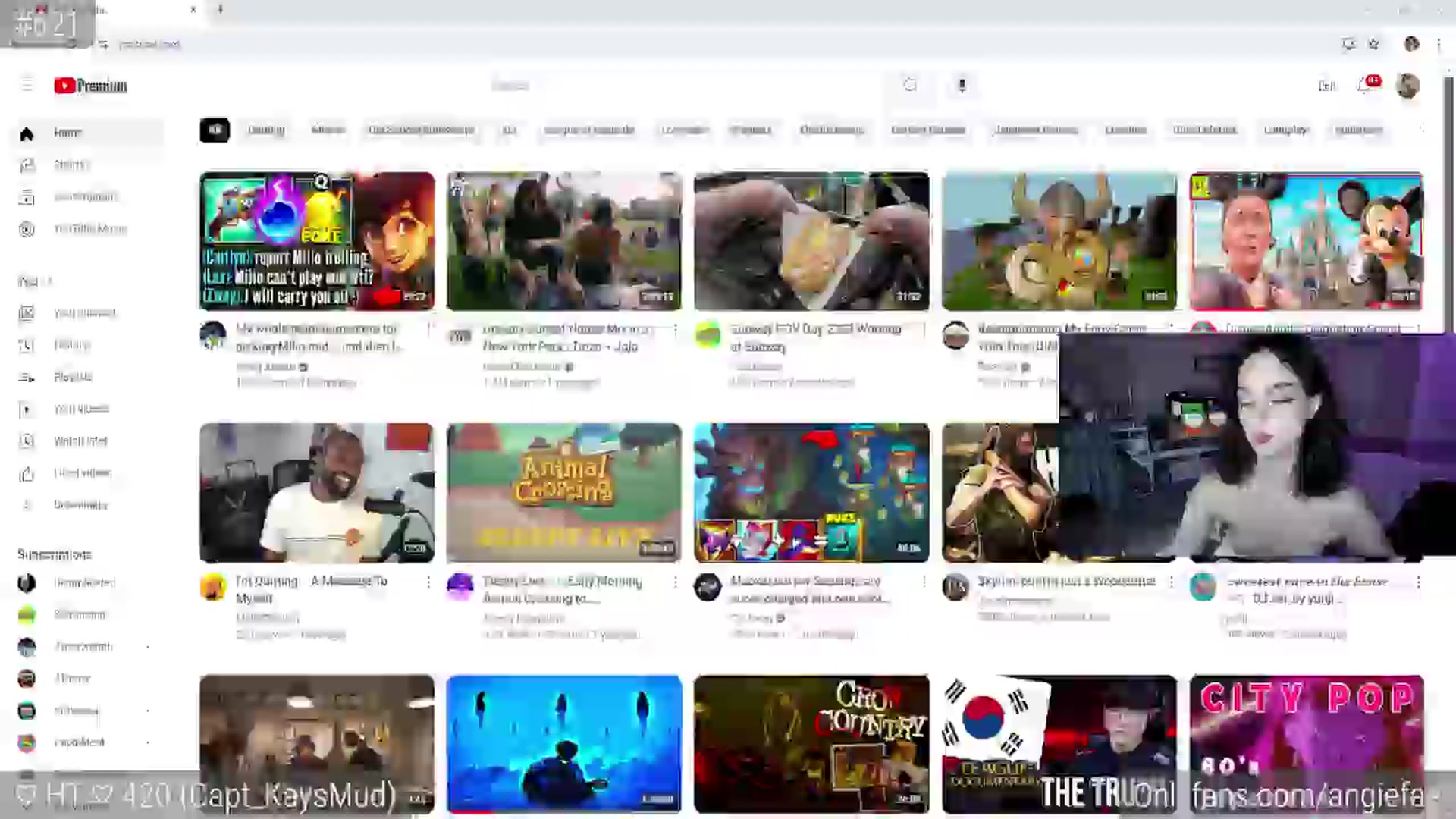Expand the You section header

[x=35, y=281]
